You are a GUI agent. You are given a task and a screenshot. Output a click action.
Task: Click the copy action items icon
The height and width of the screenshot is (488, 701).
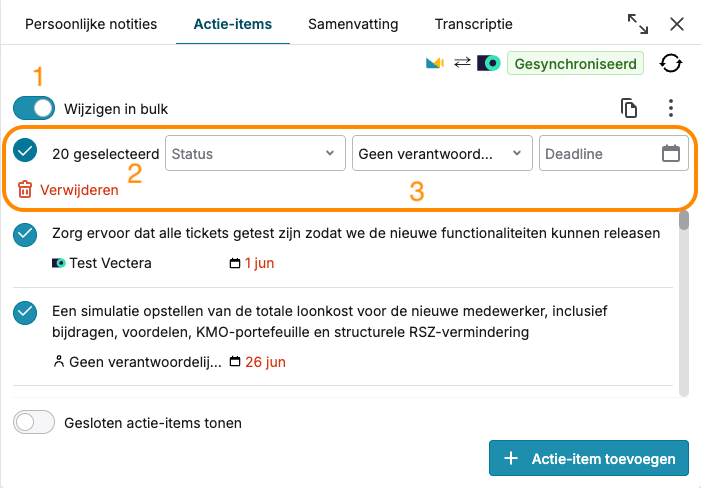629,108
